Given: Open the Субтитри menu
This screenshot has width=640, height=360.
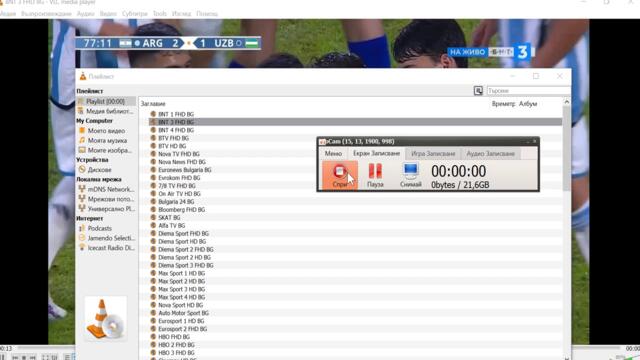Looking at the screenshot, I should pyautogui.click(x=135, y=14).
